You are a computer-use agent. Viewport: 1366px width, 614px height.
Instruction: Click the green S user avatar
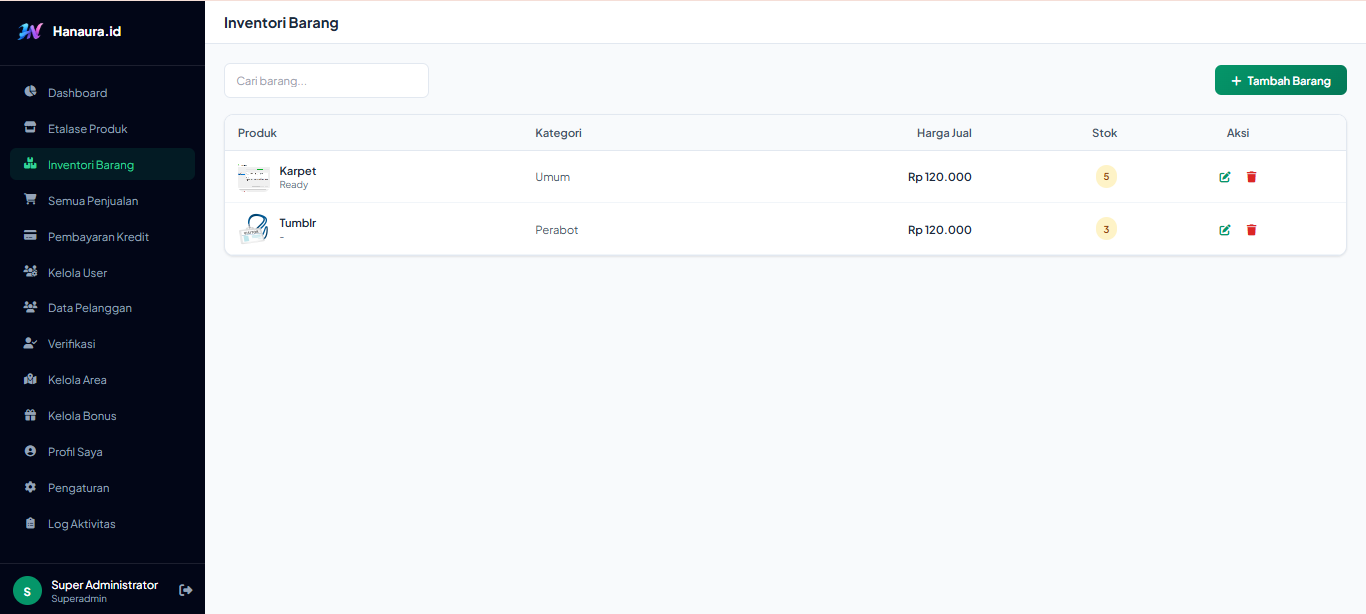tap(27, 591)
